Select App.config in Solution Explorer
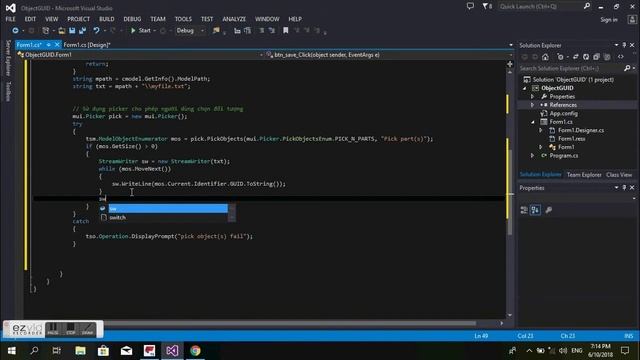This screenshot has height=360, width=640. click(563, 113)
